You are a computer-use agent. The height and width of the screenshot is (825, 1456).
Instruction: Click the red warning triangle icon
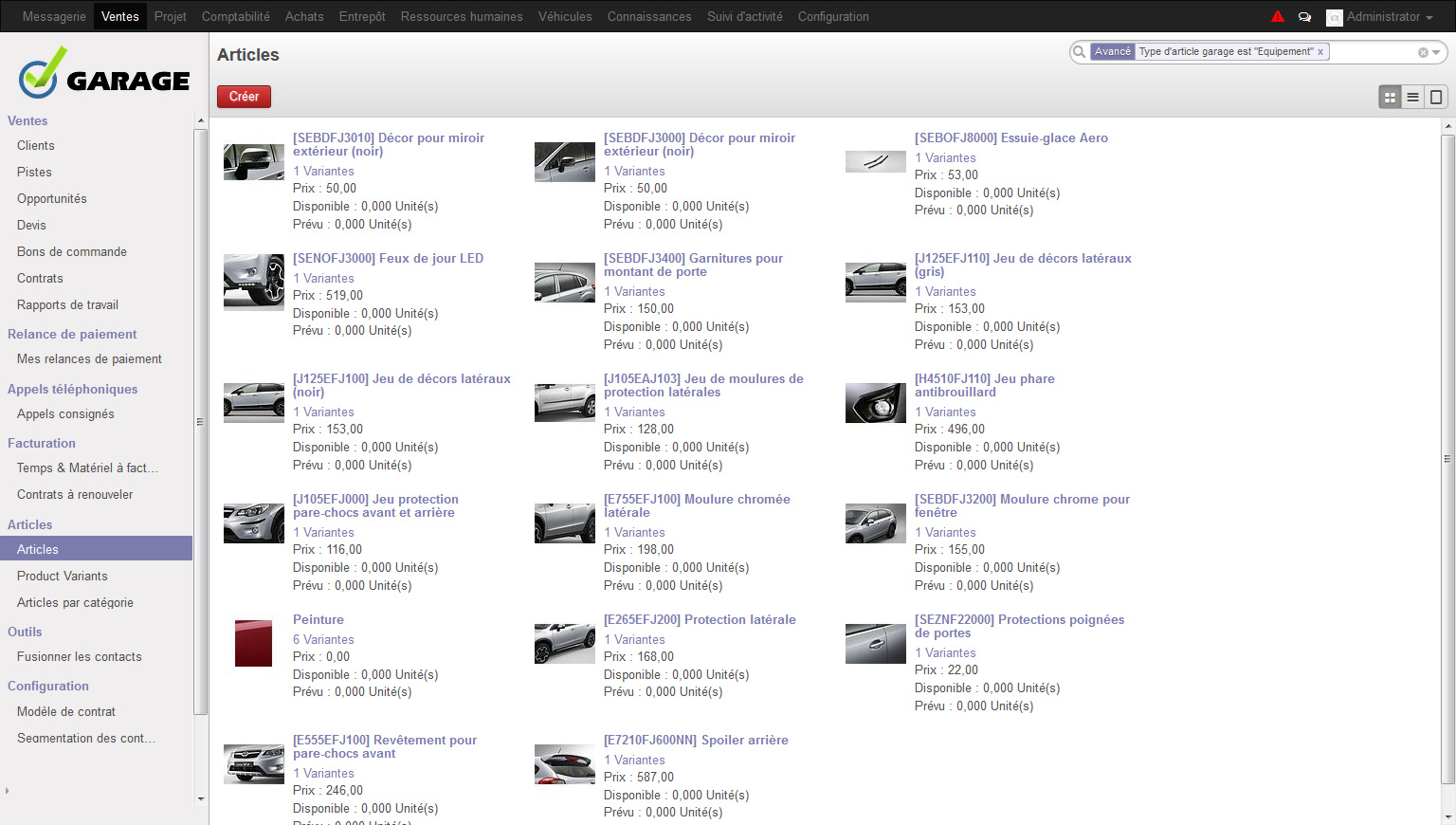point(1278,16)
